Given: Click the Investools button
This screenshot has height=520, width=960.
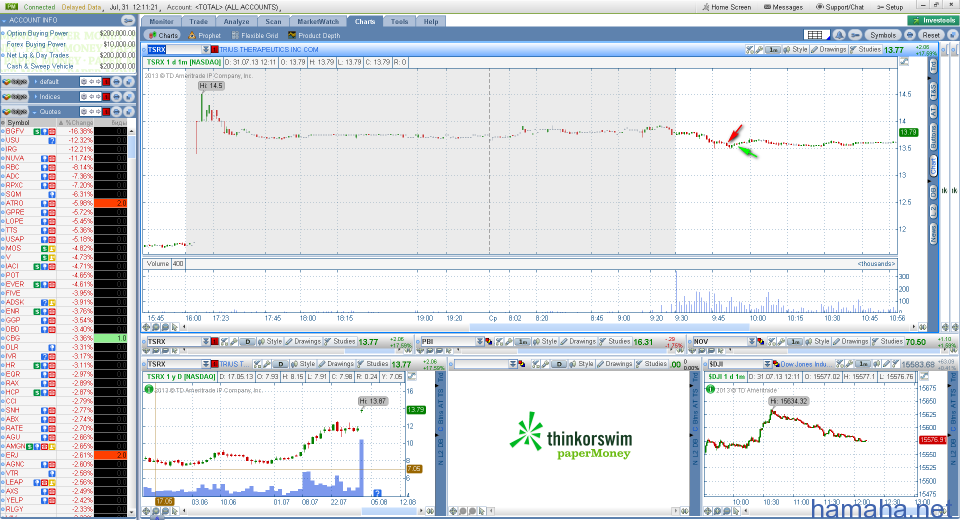Looking at the screenshot, I should coord(933,20).
